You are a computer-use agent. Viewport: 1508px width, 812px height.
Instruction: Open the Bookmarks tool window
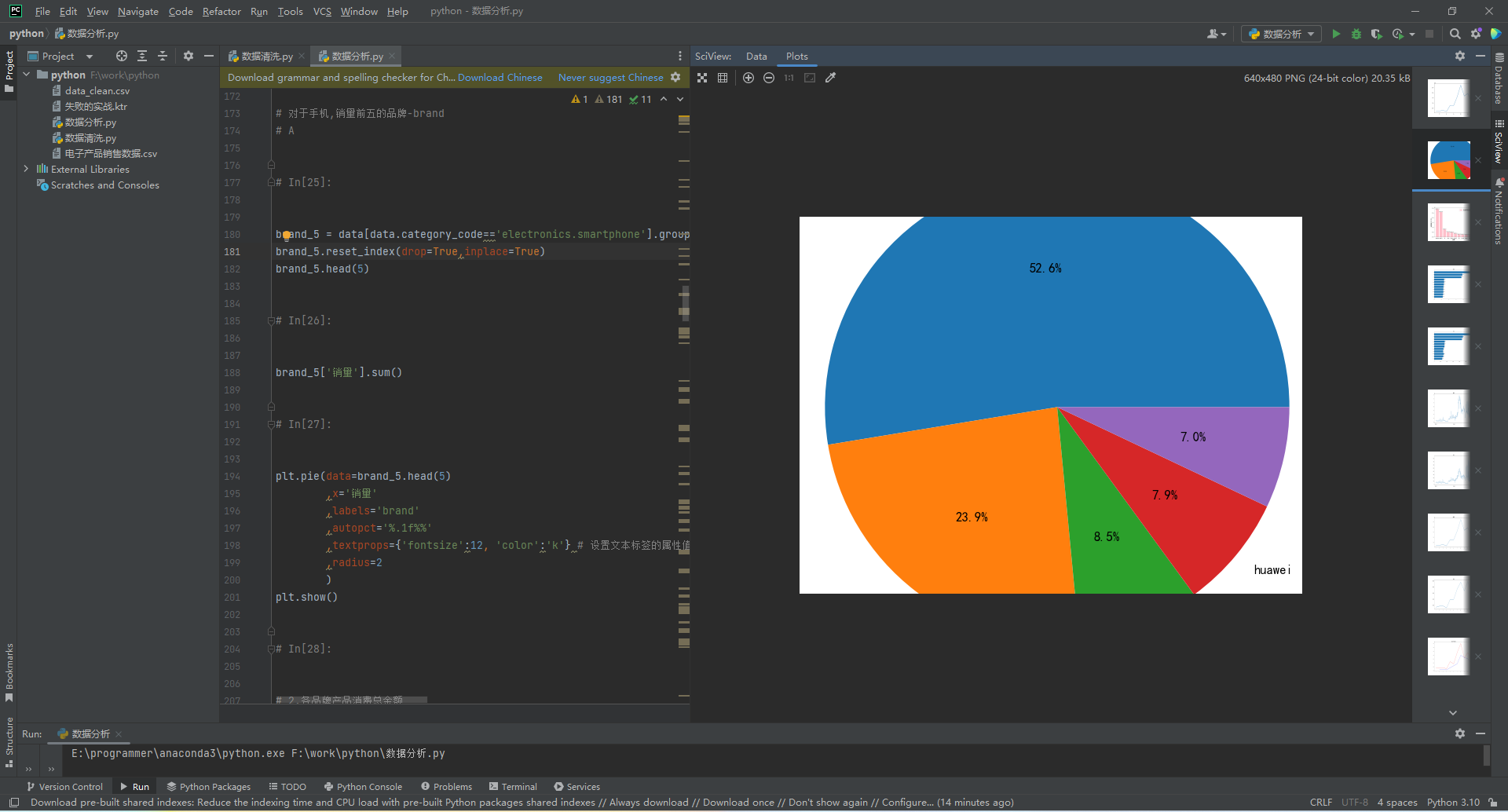click(x=9, y=673)
